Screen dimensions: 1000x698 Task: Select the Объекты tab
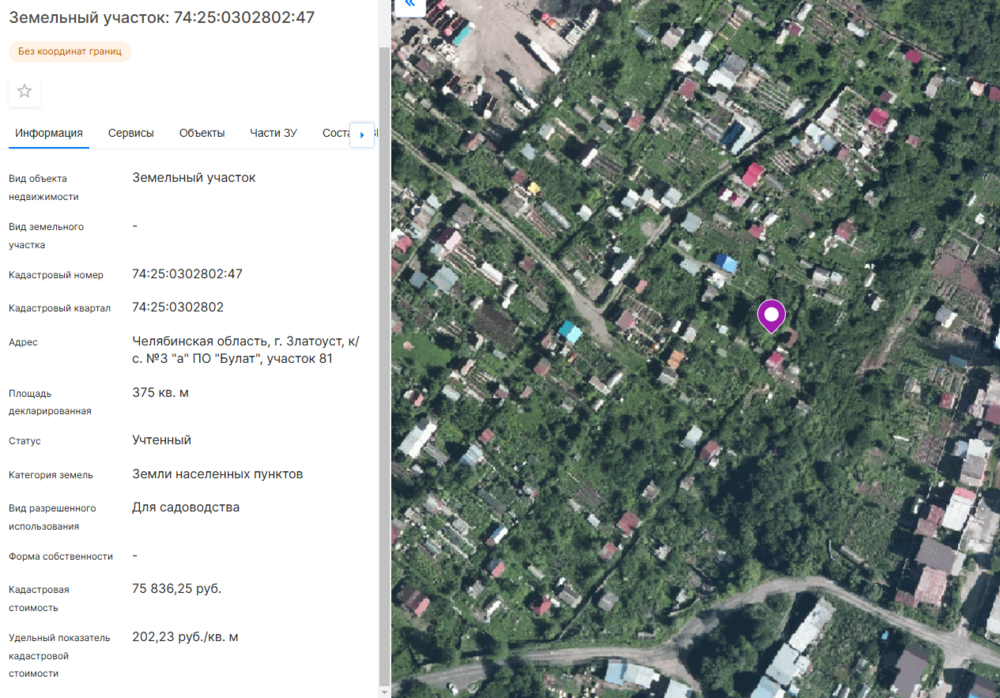pos(202,133)
